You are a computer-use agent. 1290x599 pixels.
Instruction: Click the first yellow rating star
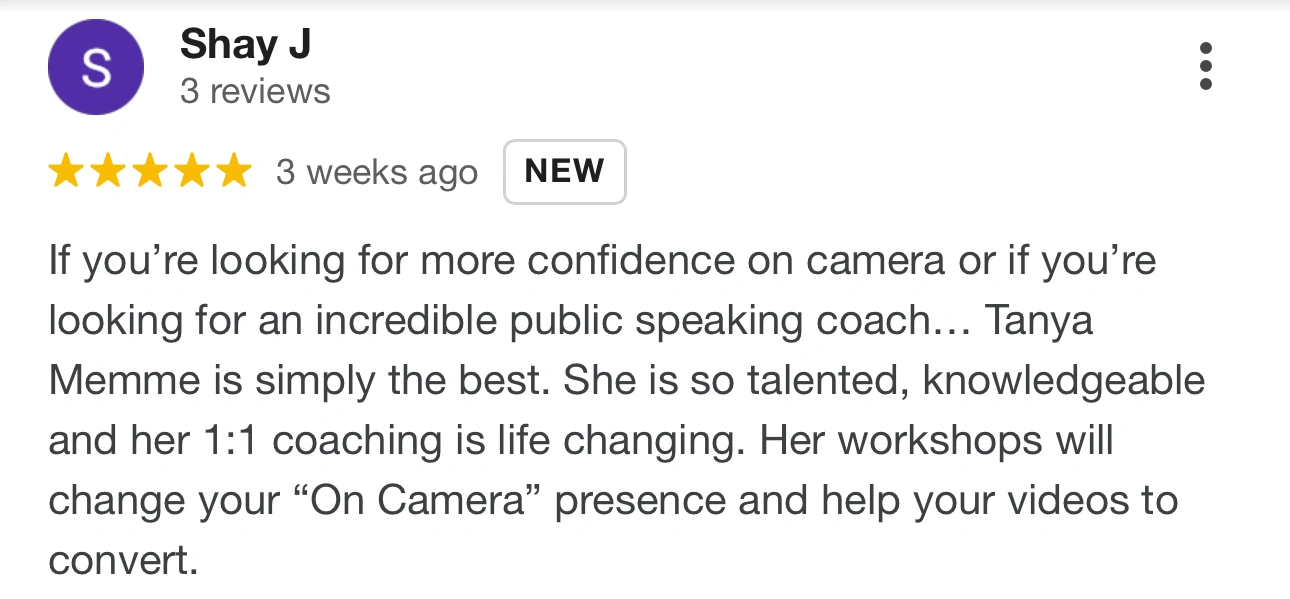click(x=67, y=171)
